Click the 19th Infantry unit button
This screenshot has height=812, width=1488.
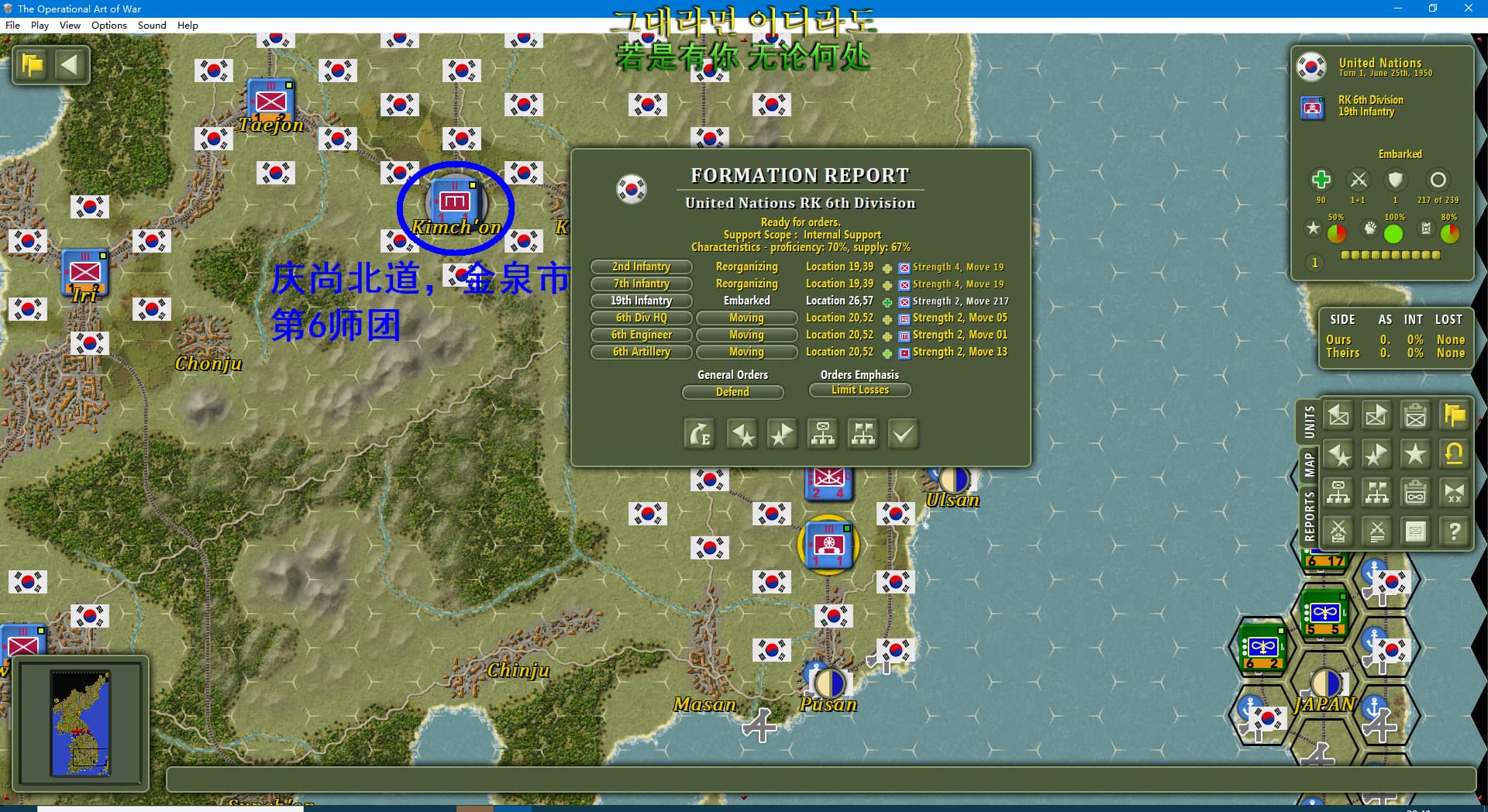click(x=641, y=301)
